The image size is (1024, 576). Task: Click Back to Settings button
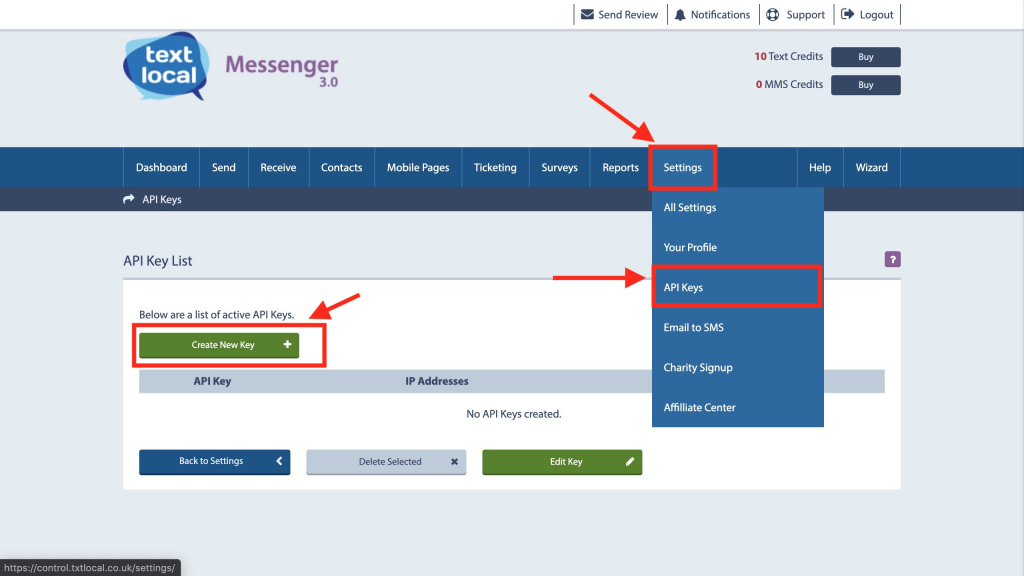214,461
